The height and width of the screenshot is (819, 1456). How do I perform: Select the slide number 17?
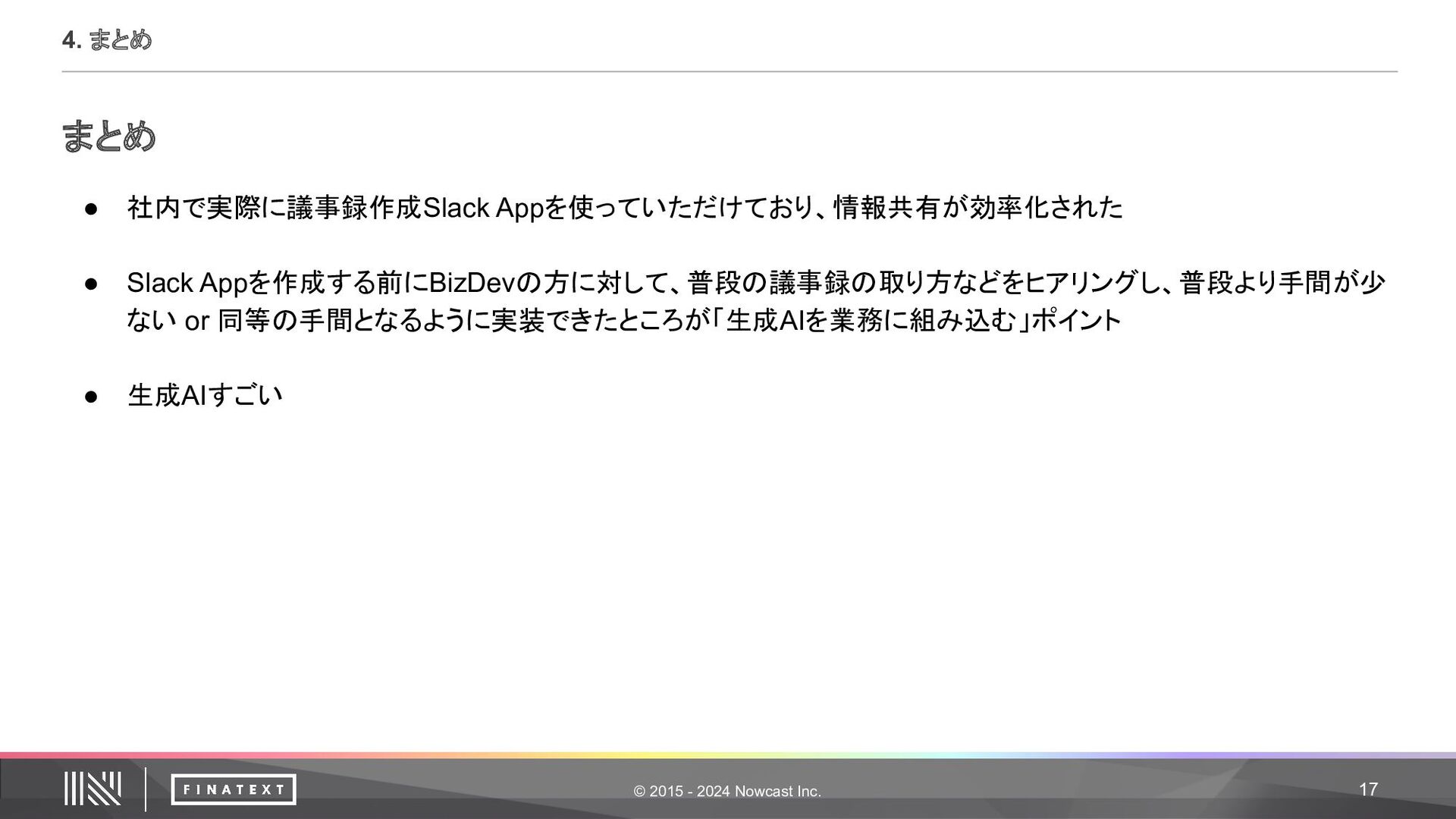[1367, 789]
